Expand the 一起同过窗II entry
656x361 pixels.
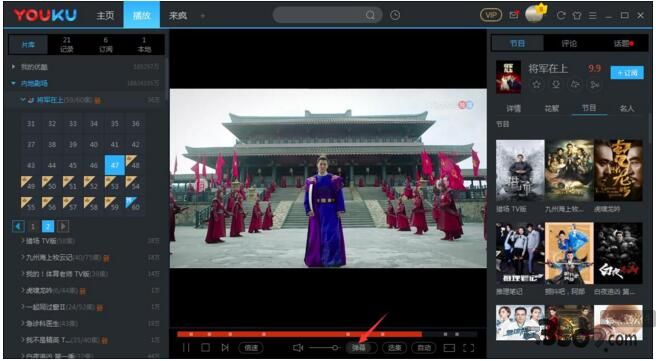(23, 307)
